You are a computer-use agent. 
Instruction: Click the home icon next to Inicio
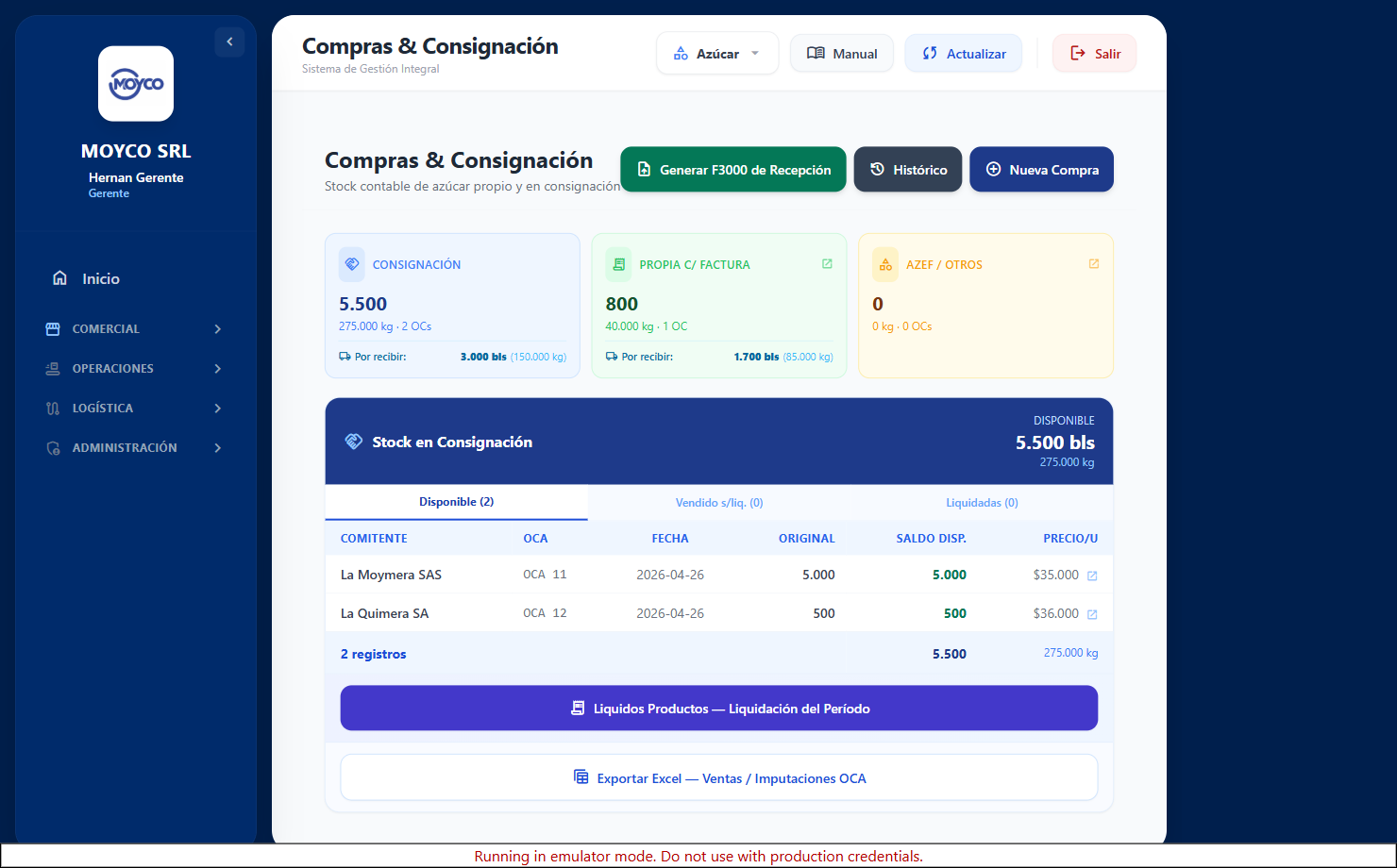coord(59,278)
